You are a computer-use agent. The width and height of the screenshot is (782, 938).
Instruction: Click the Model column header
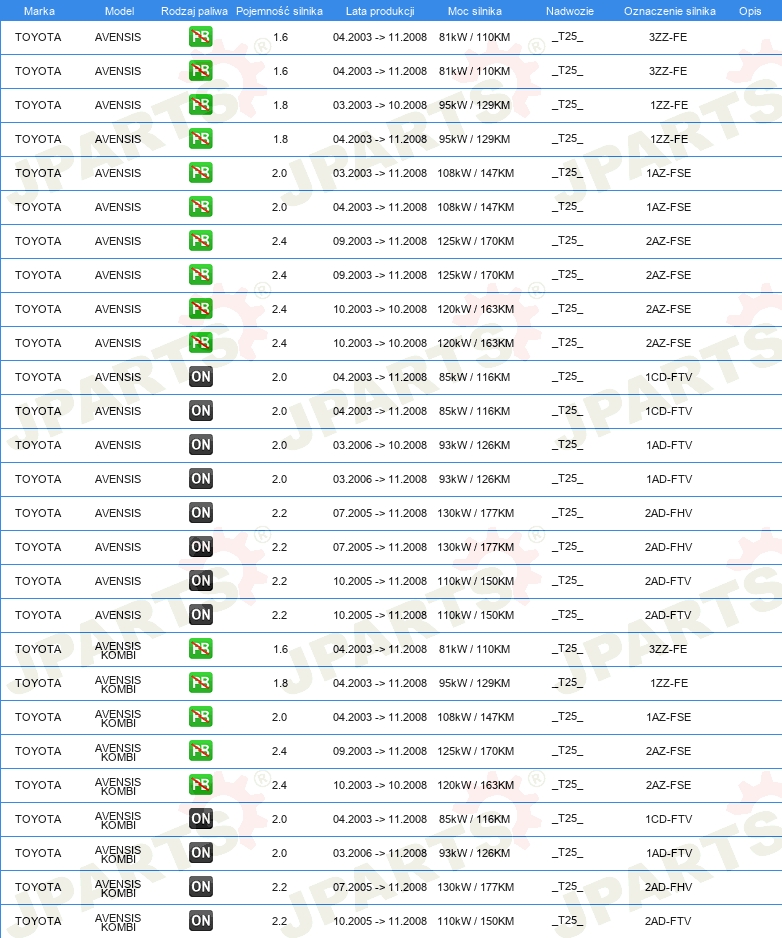click(x=119, y=11)
